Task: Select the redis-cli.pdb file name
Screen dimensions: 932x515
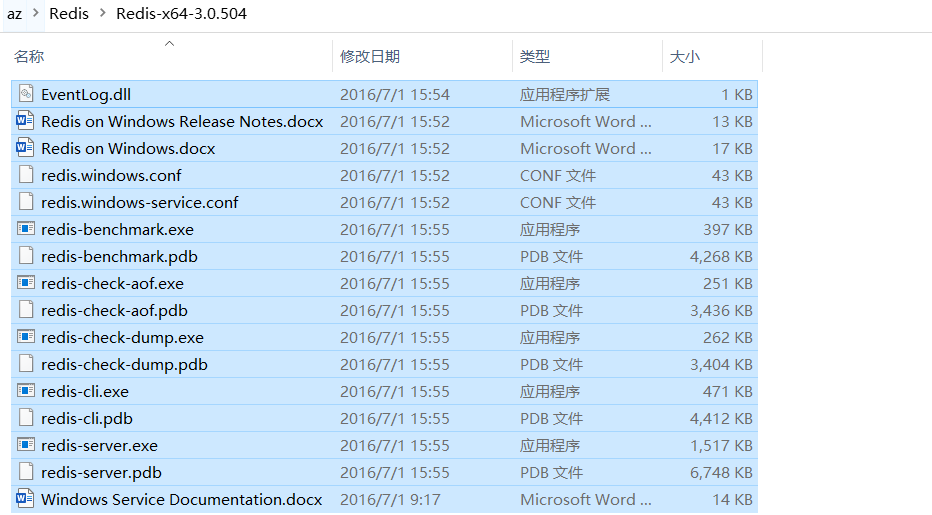Action: 87,419
